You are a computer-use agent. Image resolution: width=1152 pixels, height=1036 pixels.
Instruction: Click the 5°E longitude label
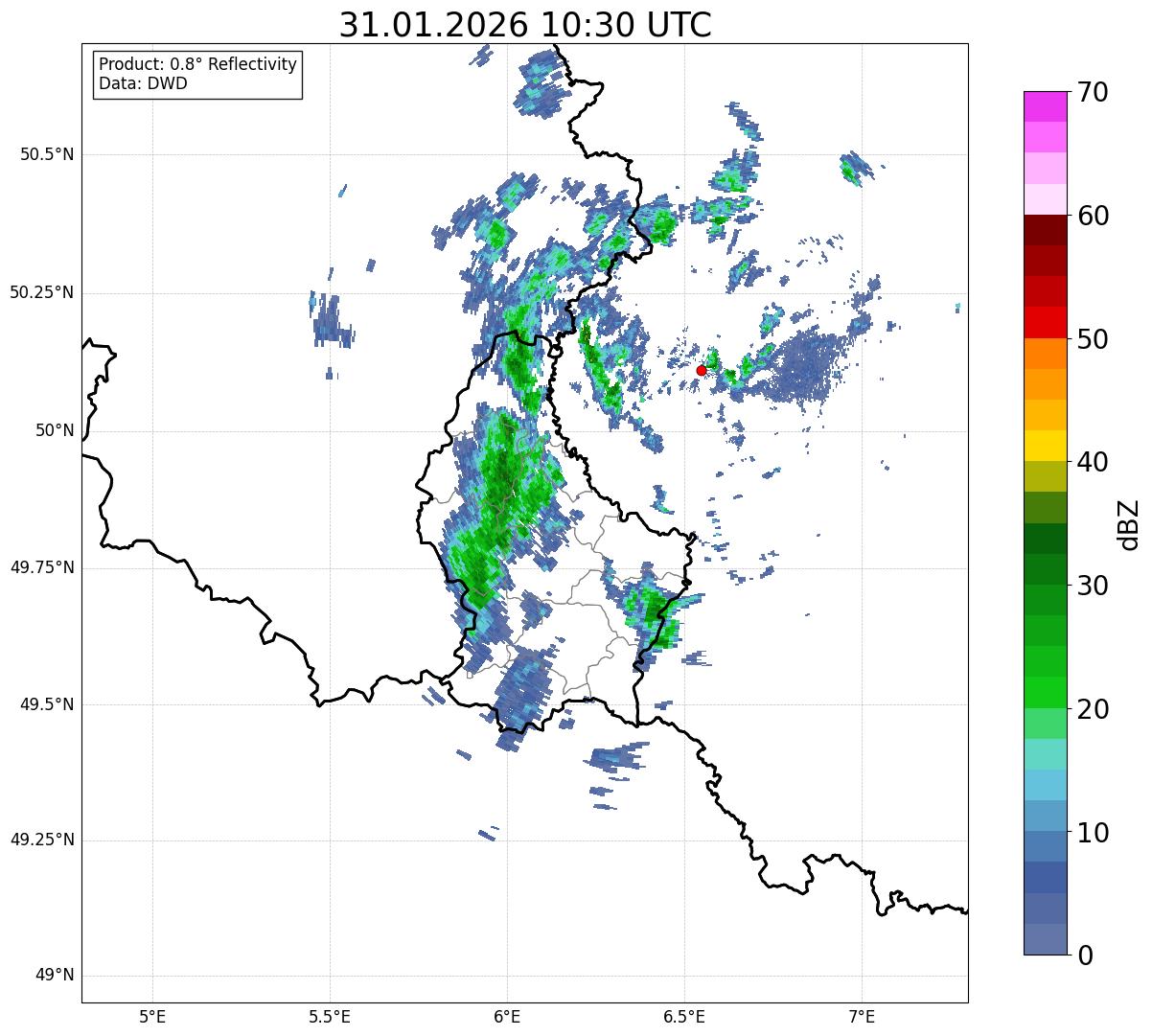tap(152, 1017)
